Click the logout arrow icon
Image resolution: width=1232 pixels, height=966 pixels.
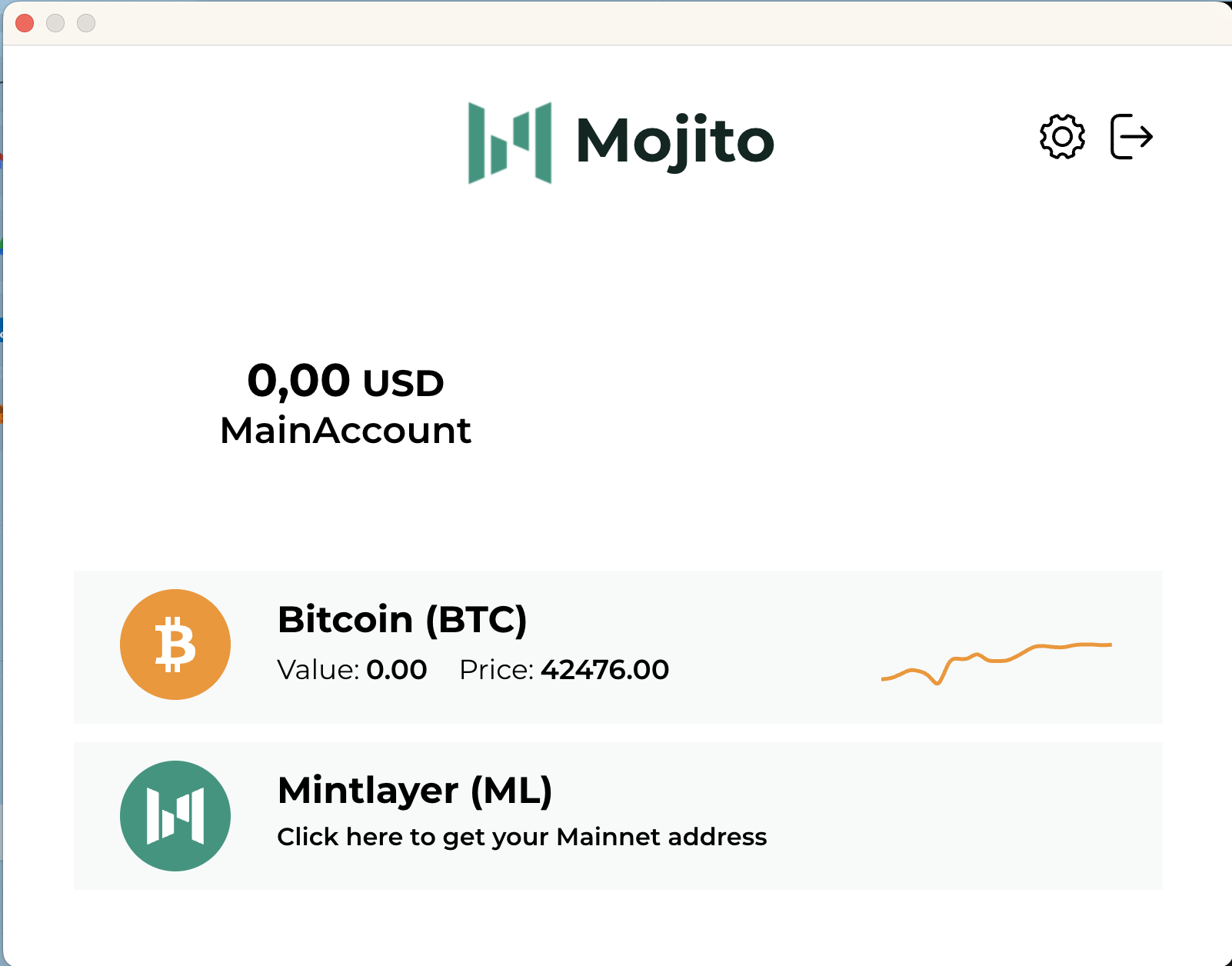(x=1131, y=136)
